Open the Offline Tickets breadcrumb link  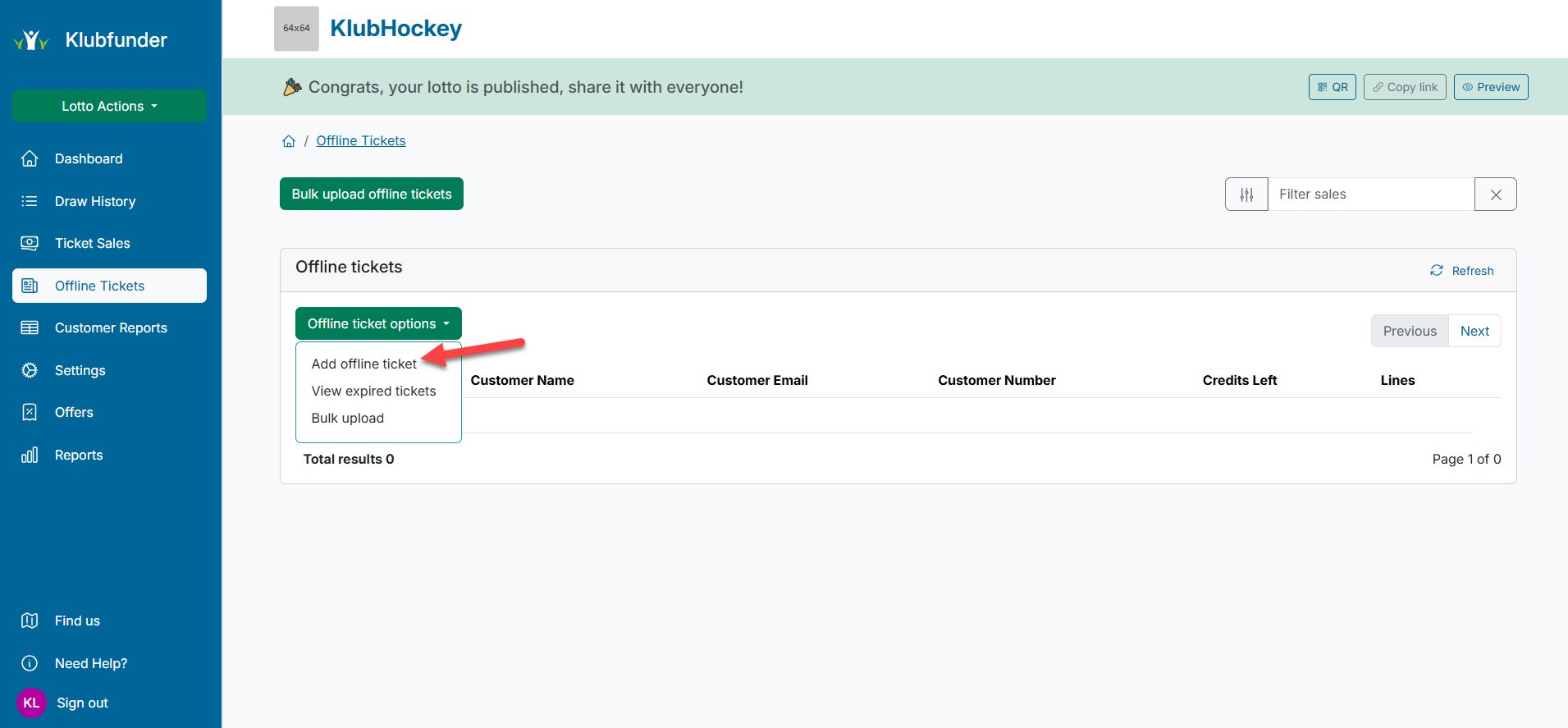(360, 141)
